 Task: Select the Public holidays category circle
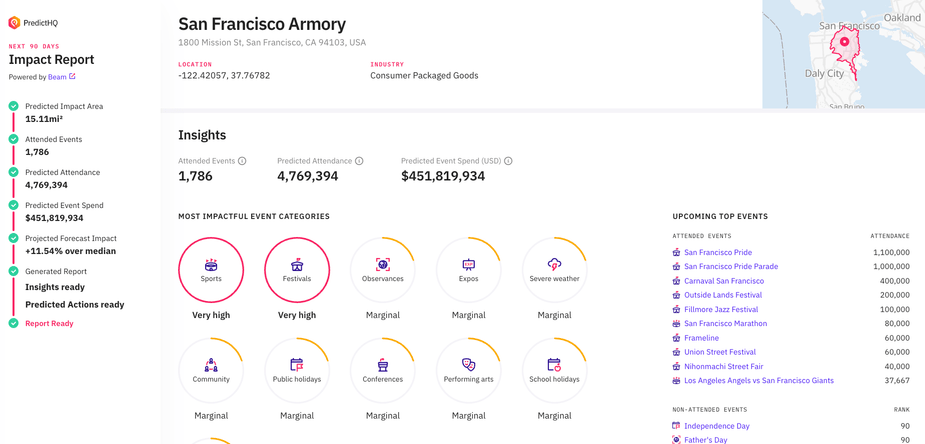pos(297,370)
